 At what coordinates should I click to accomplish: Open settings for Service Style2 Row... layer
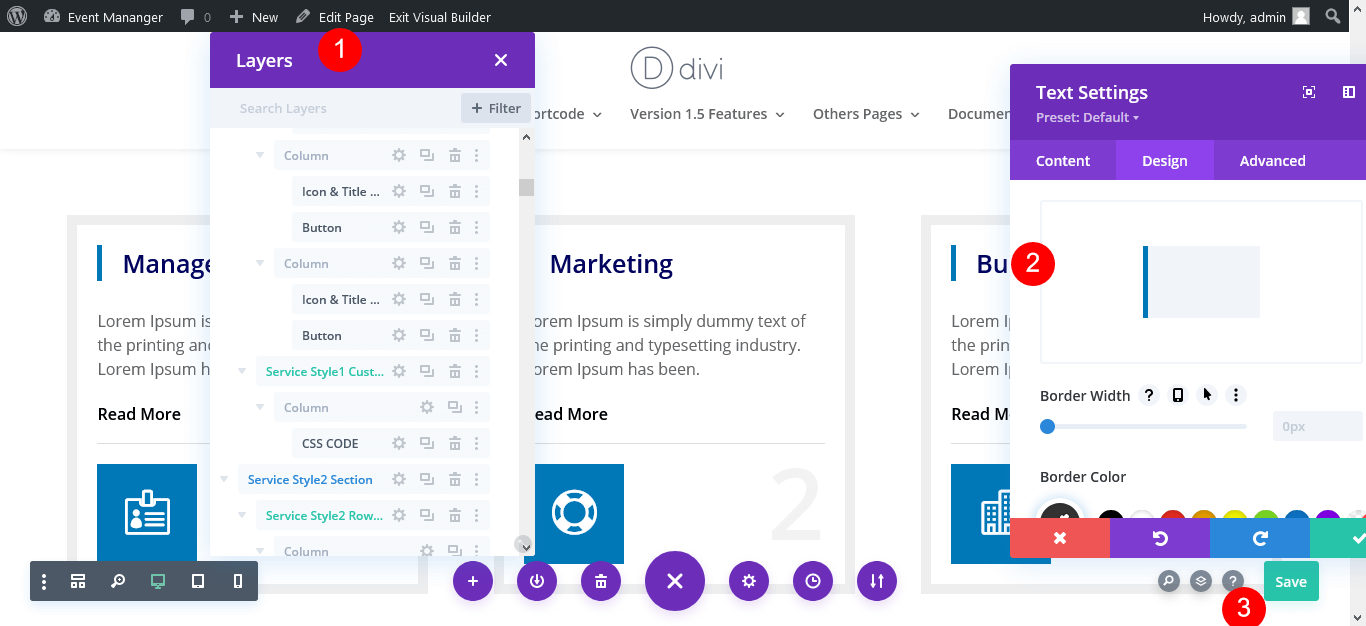pos(399,515)
